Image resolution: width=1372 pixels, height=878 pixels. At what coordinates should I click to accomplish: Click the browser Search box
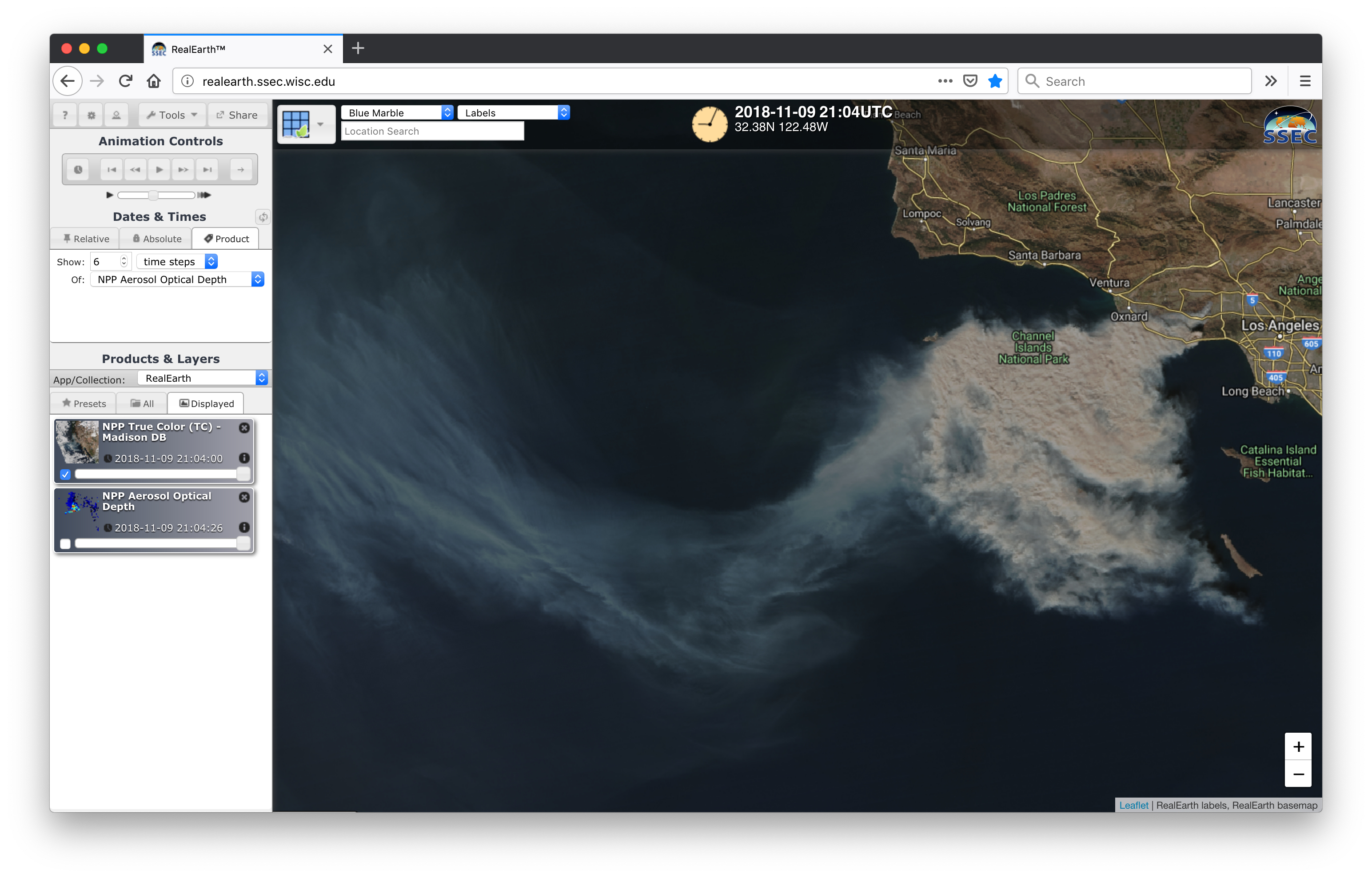point(1134,81)
